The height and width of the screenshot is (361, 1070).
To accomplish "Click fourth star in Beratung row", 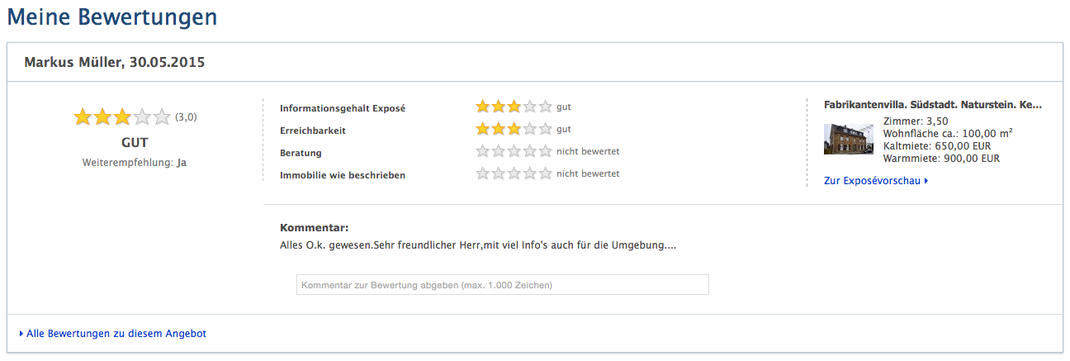I will click(x=530, y=151).
